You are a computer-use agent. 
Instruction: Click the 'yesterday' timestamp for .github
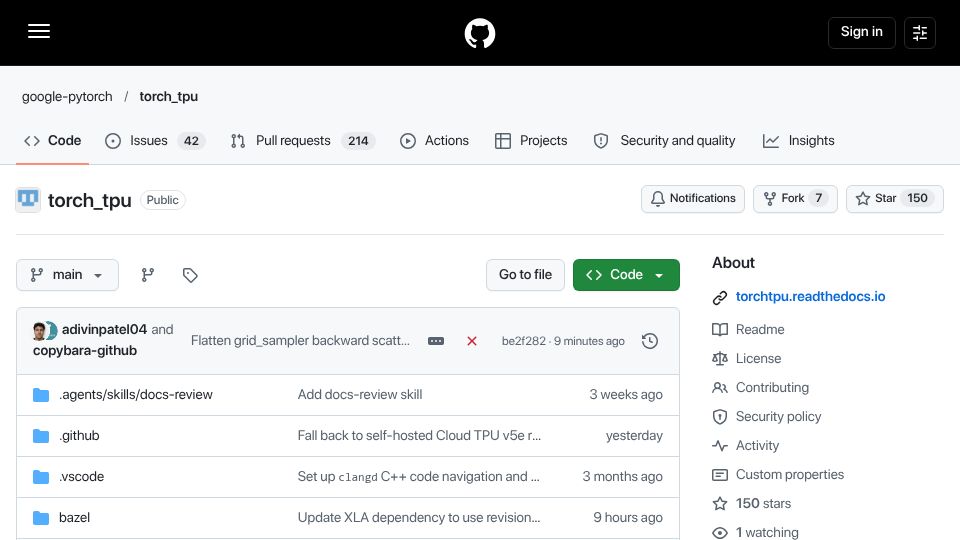point(634,436)
